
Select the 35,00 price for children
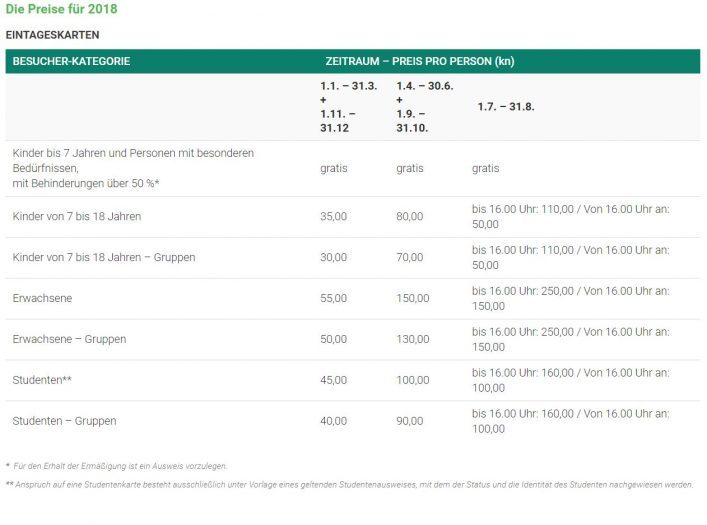pyautogui.click(x=333, y=216)
